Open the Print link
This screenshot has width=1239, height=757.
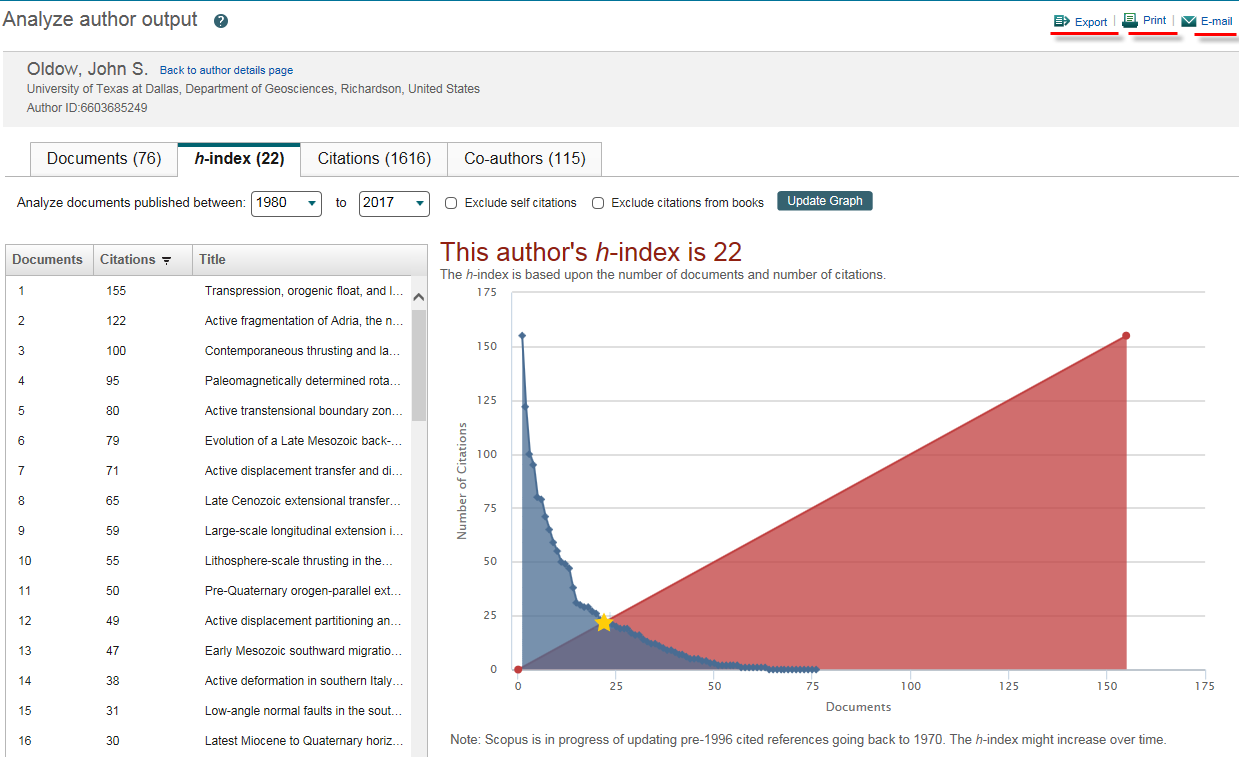[x=1154, y=20]
